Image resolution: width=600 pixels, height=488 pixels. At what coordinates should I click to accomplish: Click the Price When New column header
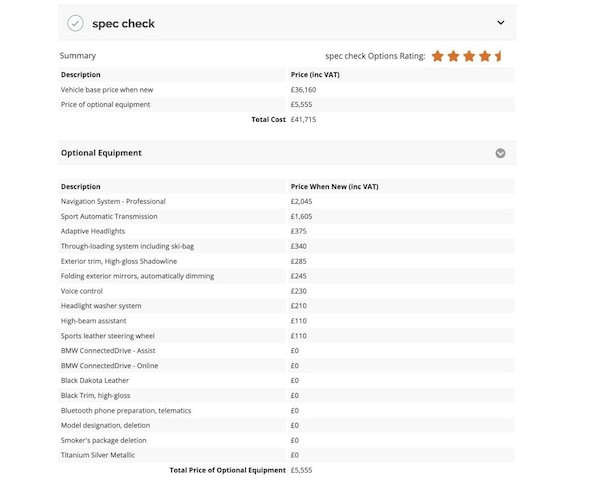click(x=334, y=186)
